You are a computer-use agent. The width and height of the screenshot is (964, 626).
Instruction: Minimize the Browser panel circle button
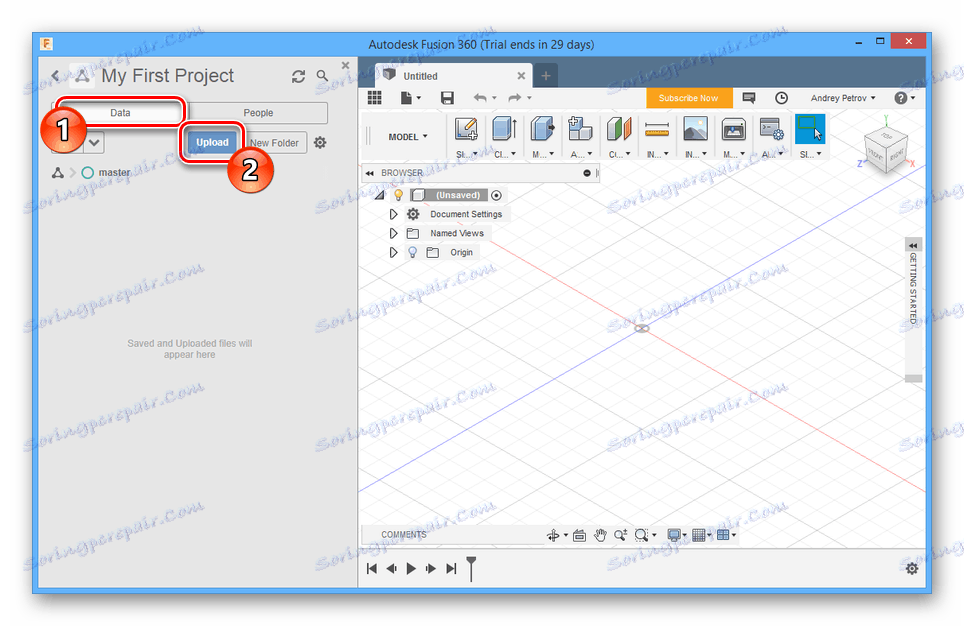(587, 173)
